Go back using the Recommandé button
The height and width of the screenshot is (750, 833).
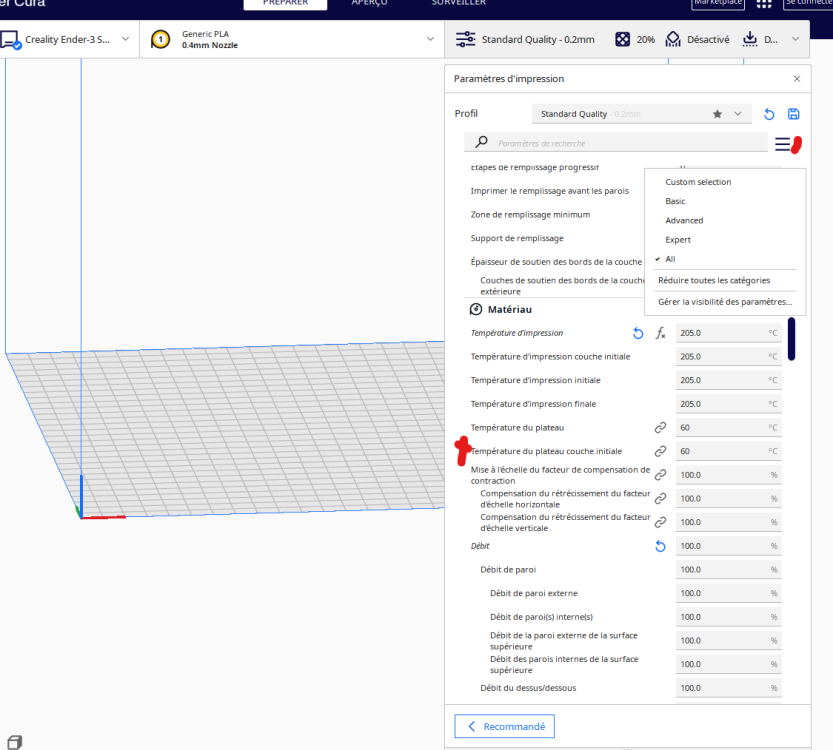(x=504, y=726)
